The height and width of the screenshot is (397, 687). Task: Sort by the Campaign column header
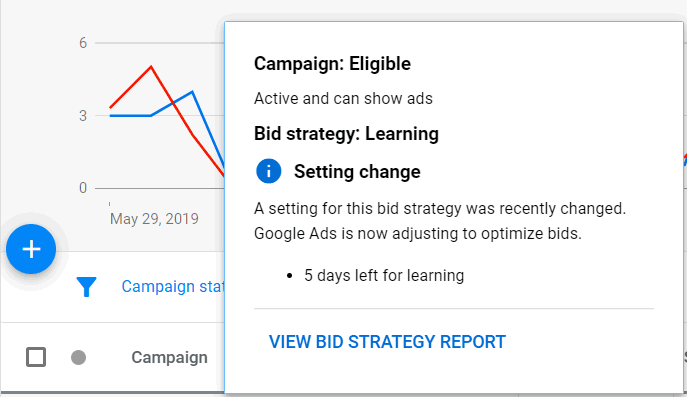pos(170,358)
